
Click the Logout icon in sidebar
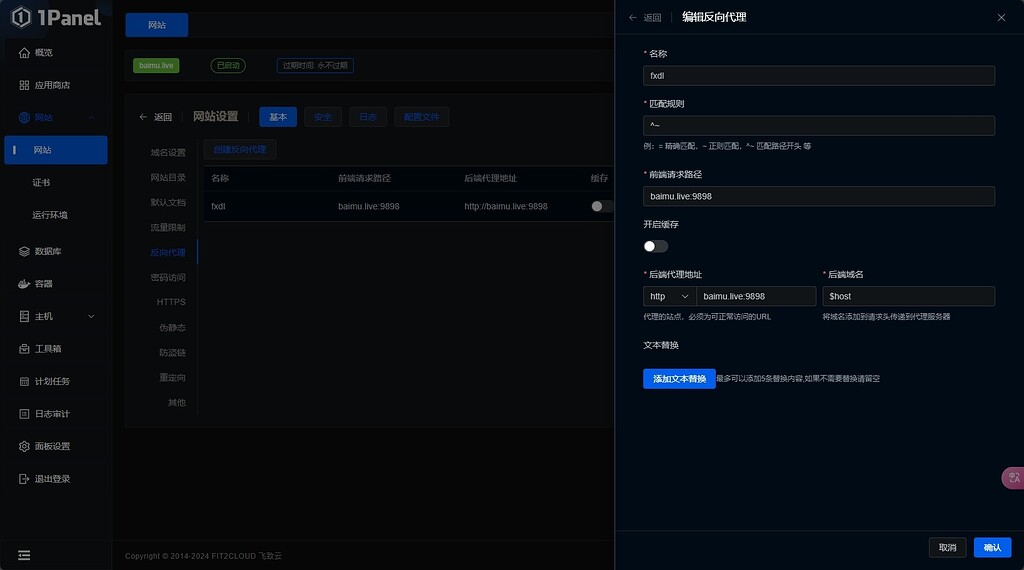pyautogui.click(x=25, y=479)
